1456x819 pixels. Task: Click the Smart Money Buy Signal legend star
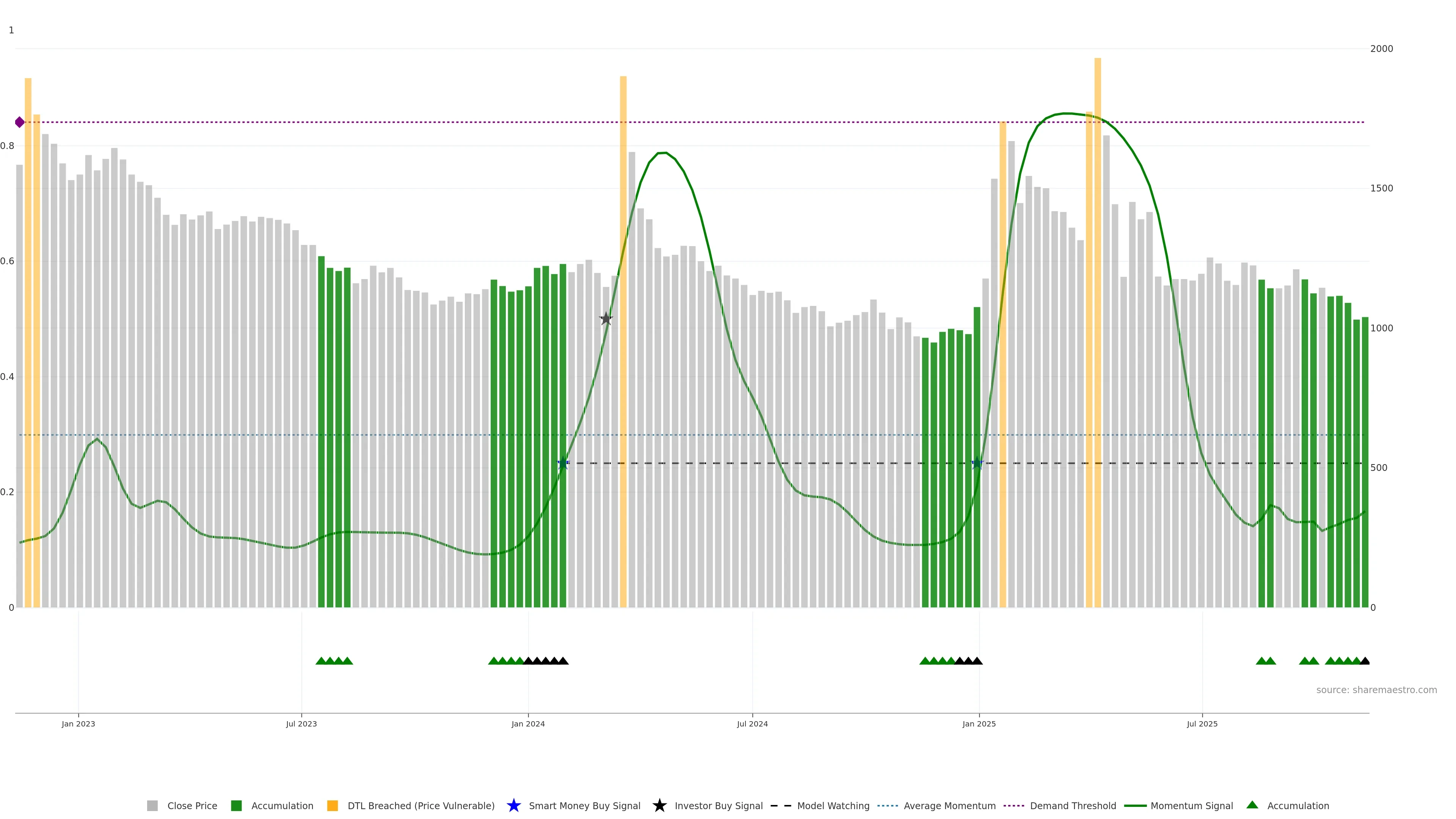[x=513, y=805]
